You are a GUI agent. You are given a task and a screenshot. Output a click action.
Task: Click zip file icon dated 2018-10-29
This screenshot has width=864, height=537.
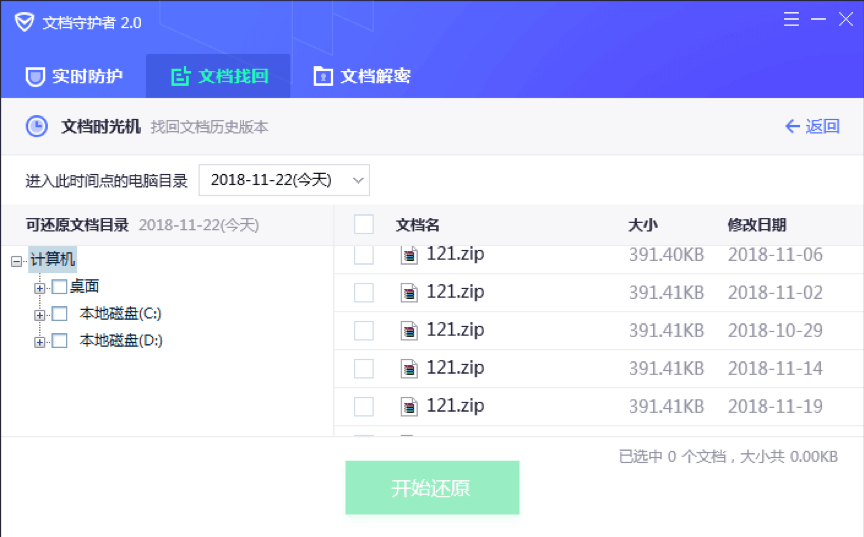[409, 331]
